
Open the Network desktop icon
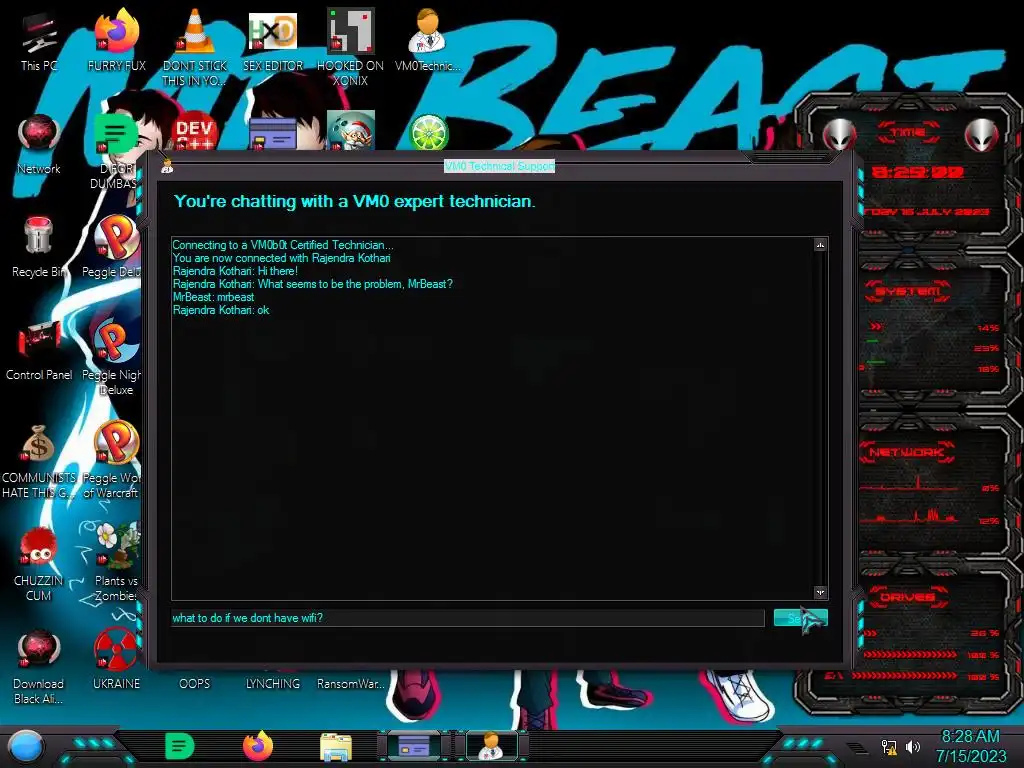pyautogui.click(x=39, y=144)
